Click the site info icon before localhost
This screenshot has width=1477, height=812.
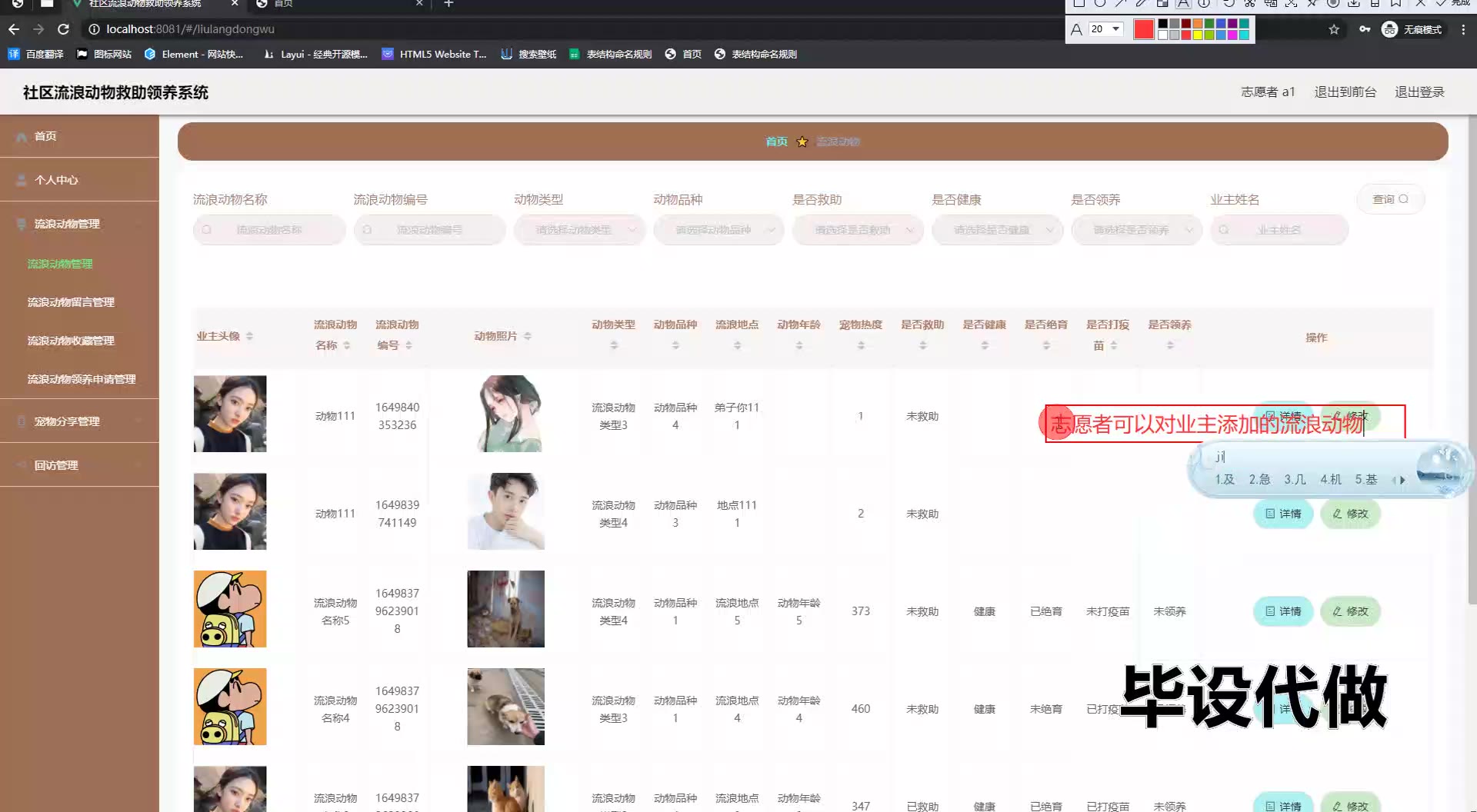tap(94, 29)
